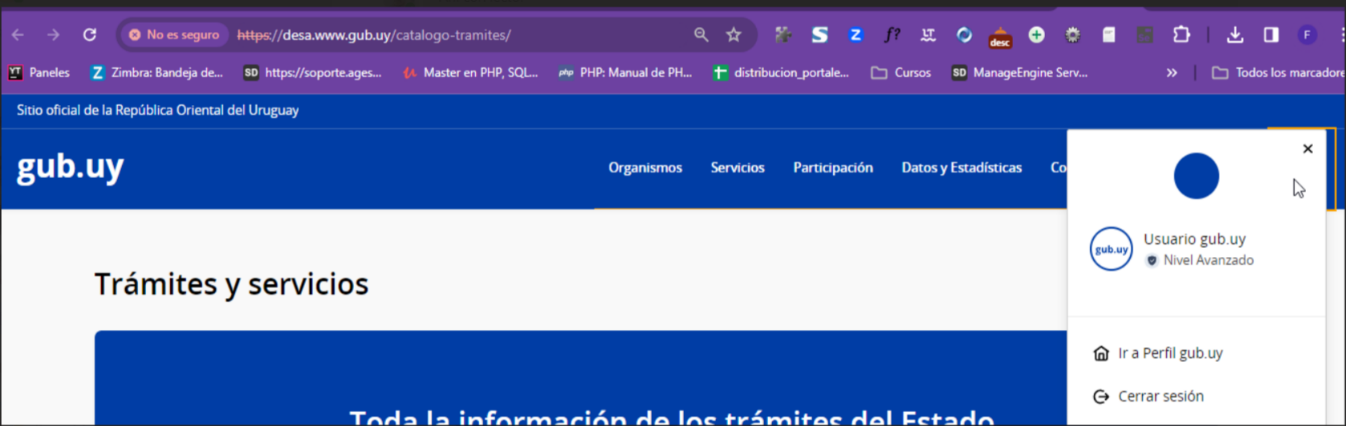Open the Organismos menu
The height and width of the screenshot is (426, 1346).
(645, 168)
